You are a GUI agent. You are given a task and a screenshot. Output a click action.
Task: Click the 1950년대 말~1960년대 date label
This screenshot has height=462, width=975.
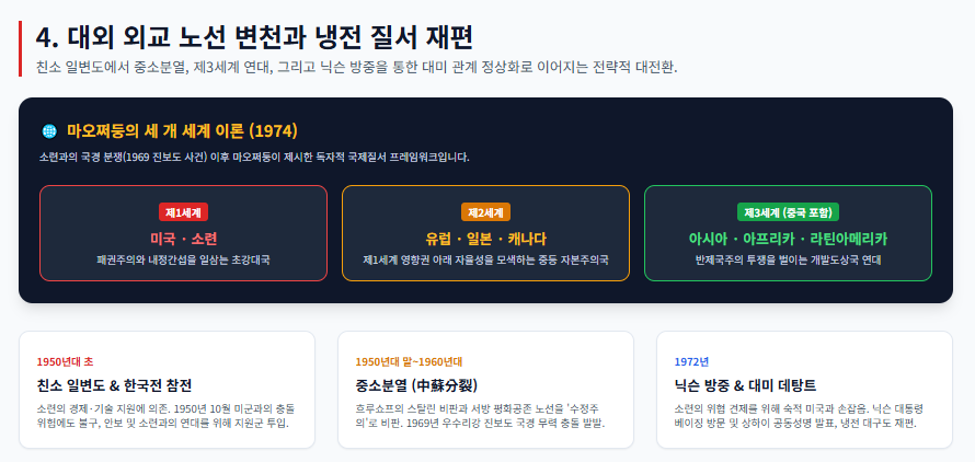coord(409,362)
